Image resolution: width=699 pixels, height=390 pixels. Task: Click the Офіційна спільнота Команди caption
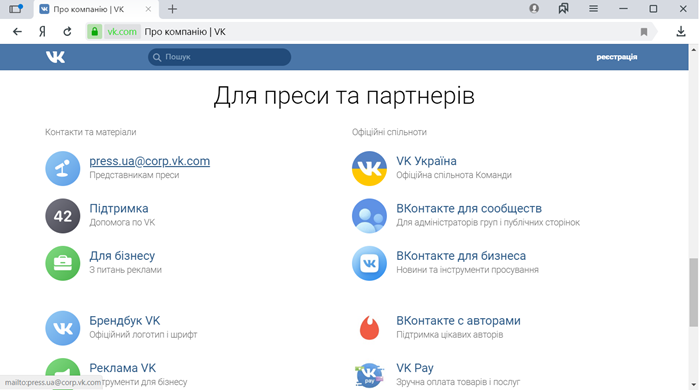(x=454, y=175)
